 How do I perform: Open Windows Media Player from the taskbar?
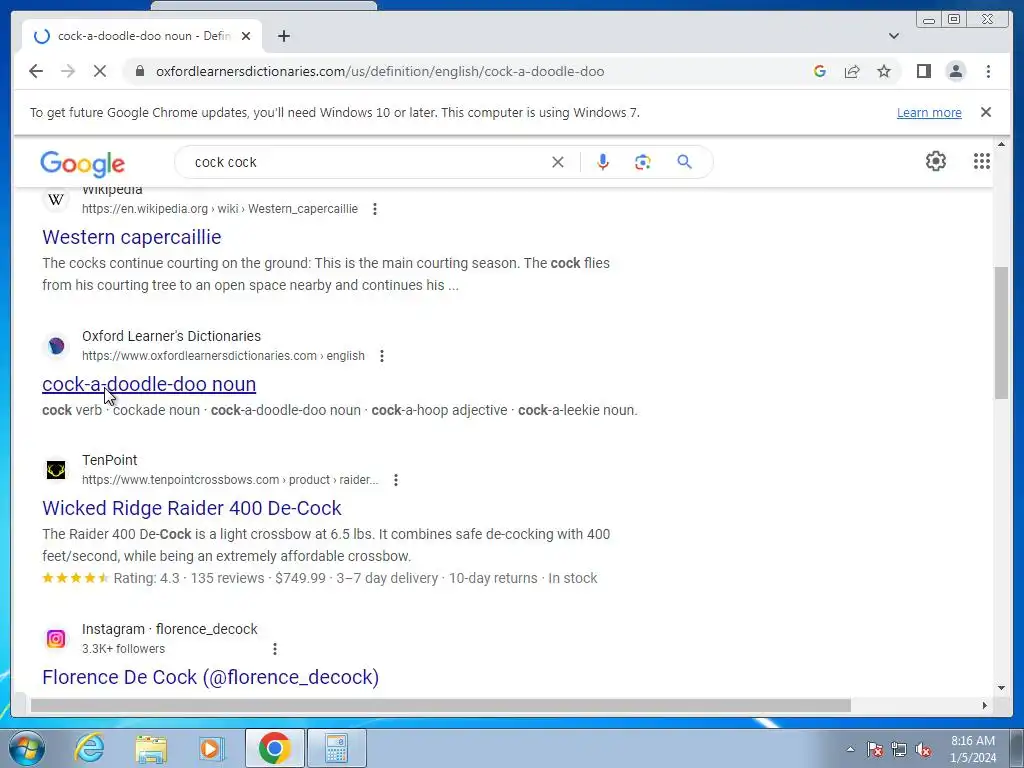coord(212,748)
